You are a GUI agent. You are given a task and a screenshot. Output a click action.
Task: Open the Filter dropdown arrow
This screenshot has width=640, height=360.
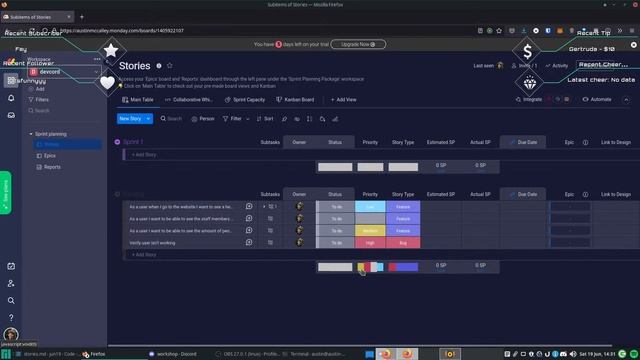(x=247, y=119)
